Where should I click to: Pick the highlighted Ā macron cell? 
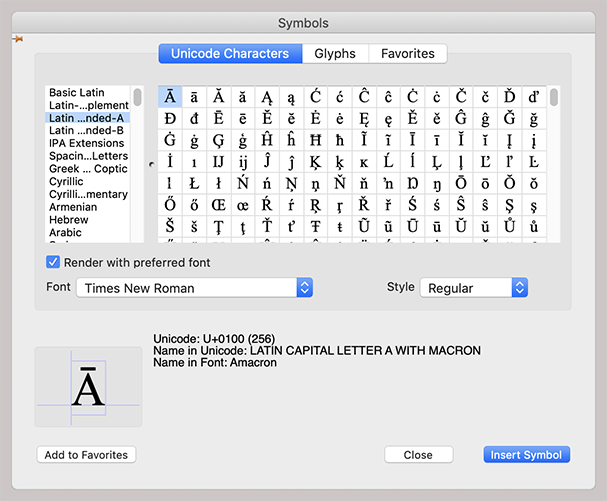click(170, 97)
